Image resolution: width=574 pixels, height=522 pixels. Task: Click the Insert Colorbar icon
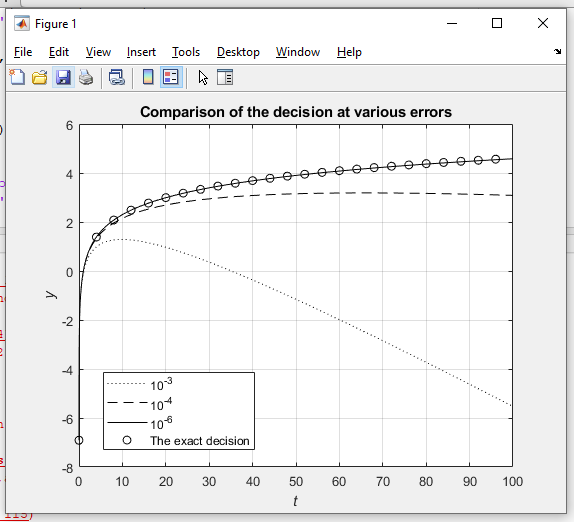point(148,77)
